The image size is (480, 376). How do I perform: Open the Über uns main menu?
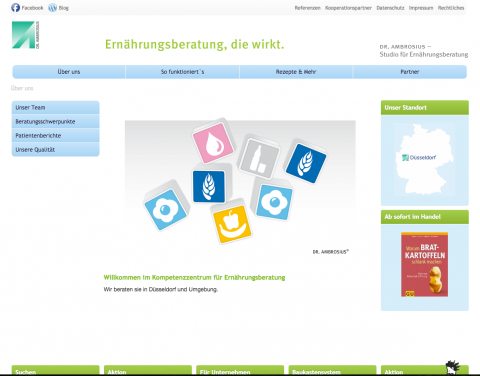pyautogui.click(x=69, y=72)
